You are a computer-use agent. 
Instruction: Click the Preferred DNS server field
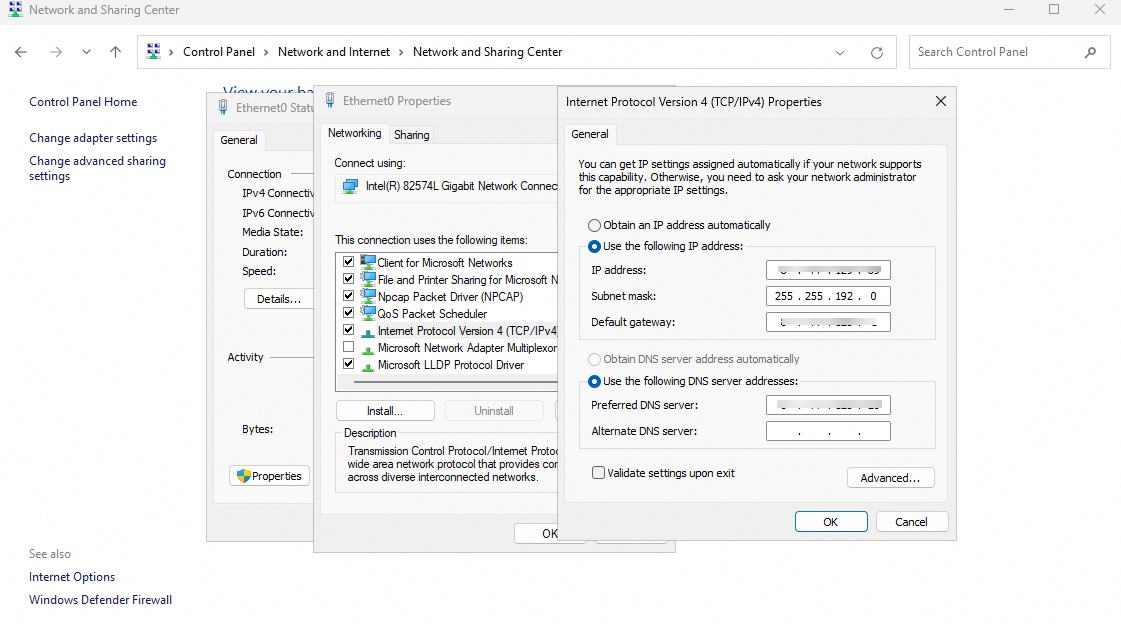[x=828, y=405]
